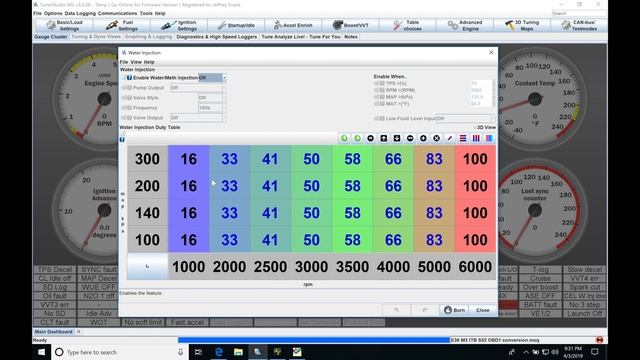
Task: Open Task View on taskbar
Action: point(198,352)
